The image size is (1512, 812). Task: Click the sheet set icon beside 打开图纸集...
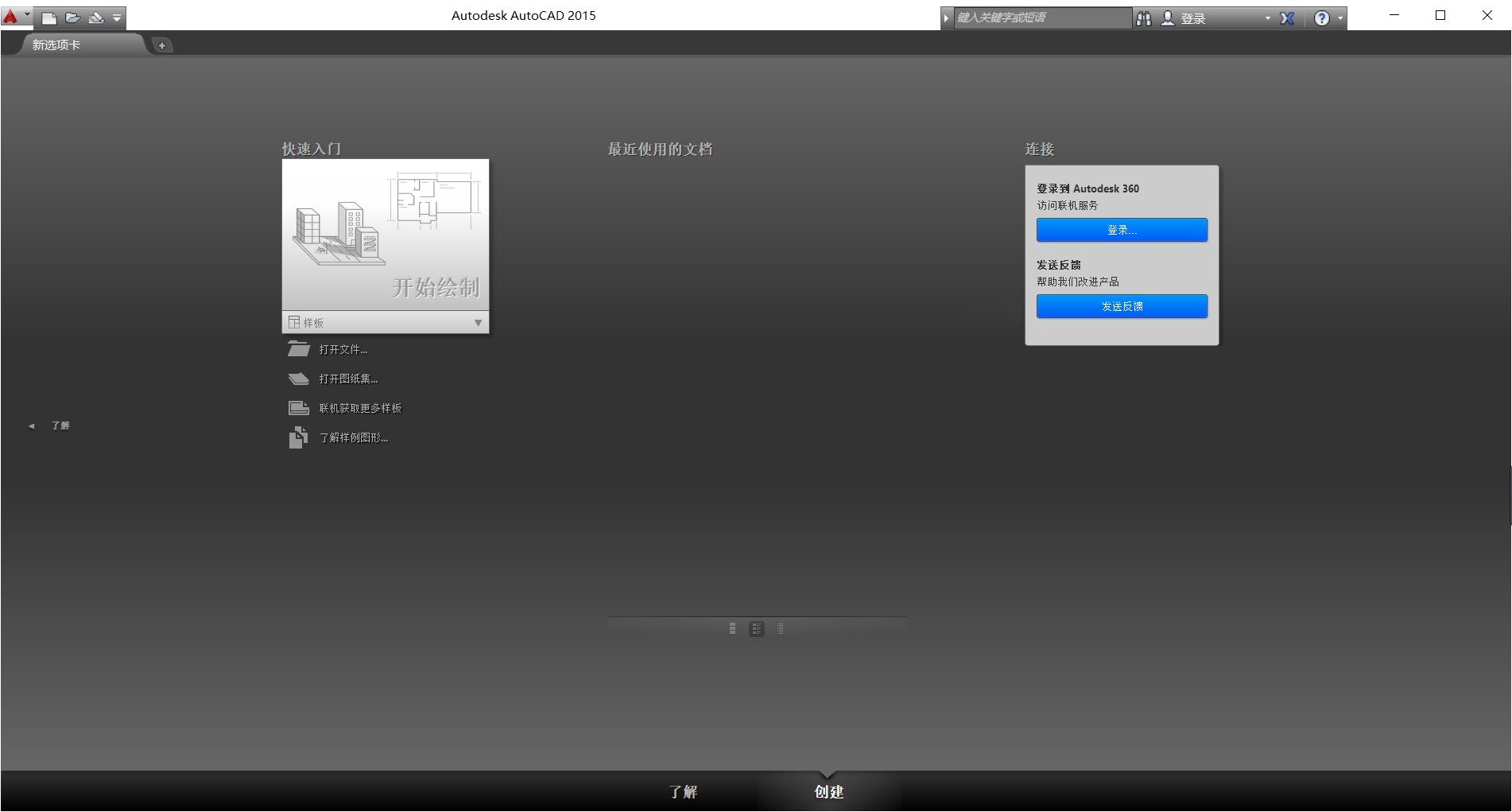298,379
